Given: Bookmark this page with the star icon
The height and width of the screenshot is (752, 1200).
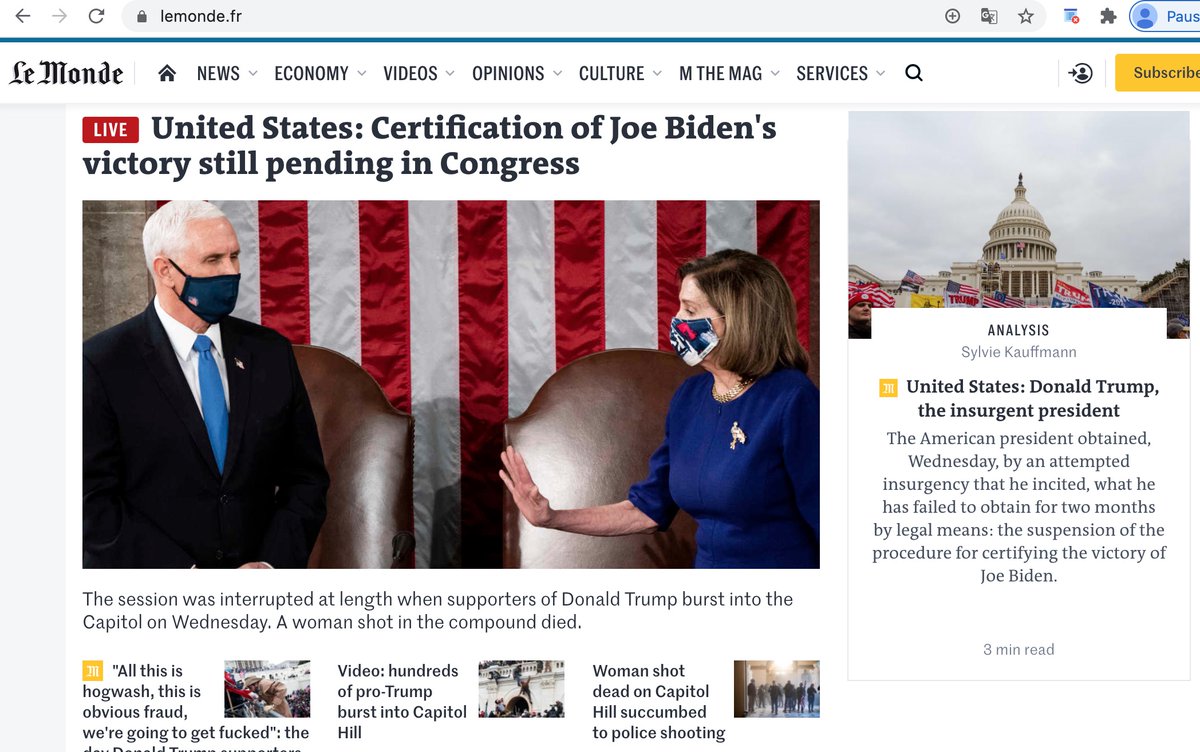Looking at the screenshot, I should coord(1026,16).
